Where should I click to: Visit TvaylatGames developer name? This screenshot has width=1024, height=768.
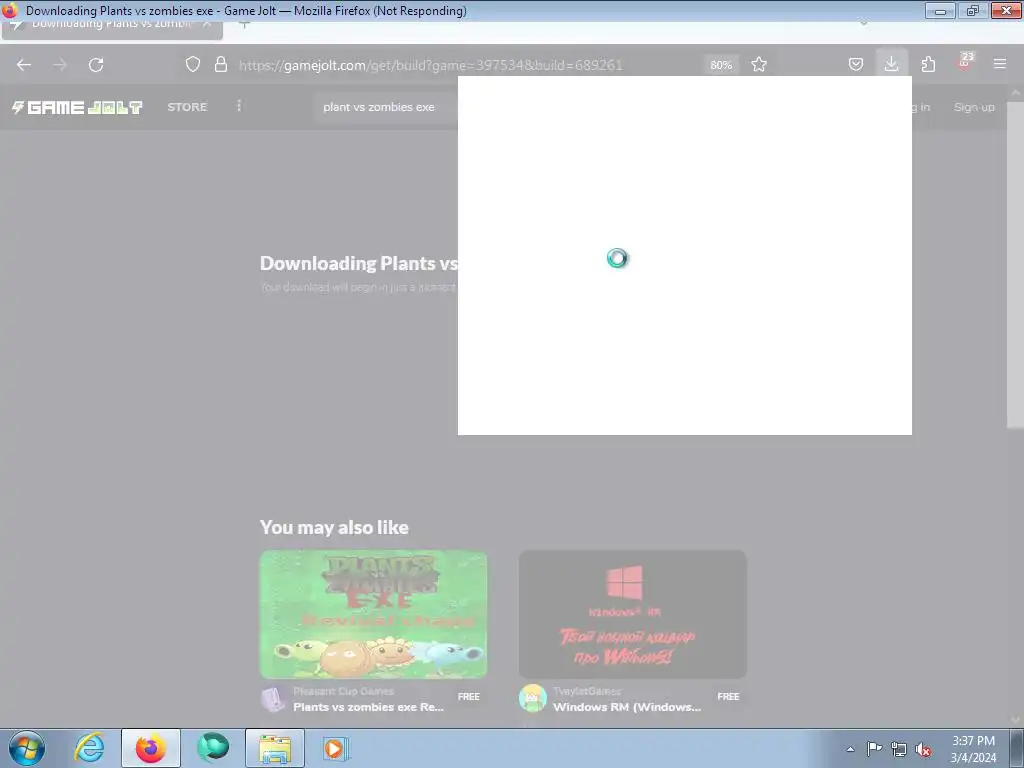587,691
